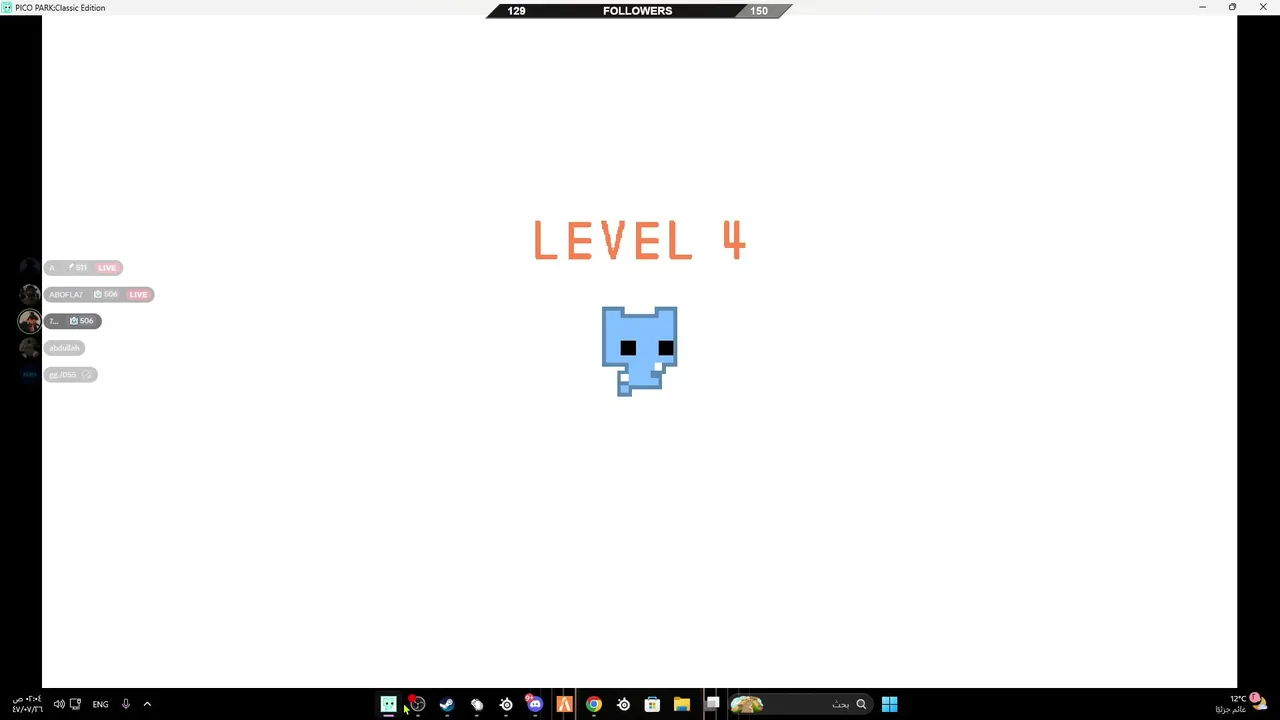
Task: Click the follower count 129
Action: pyautogui.click(x=516, y=11)
